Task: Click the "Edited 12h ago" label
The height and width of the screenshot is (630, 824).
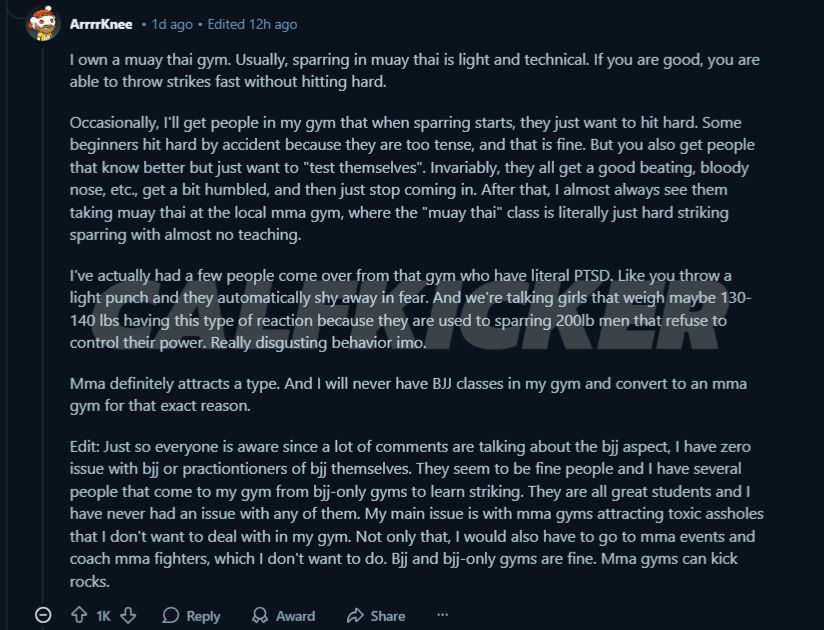Action: (x=253, y=24)
